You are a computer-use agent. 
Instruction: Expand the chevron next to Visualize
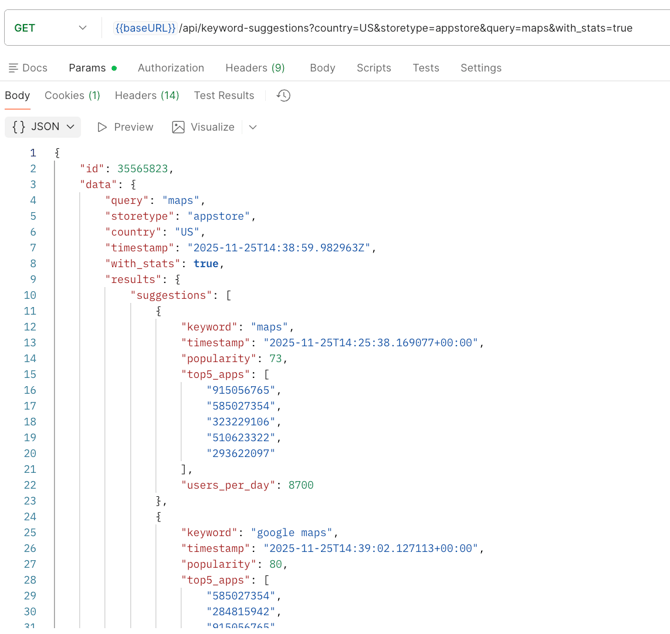click(x=253, y=127)
